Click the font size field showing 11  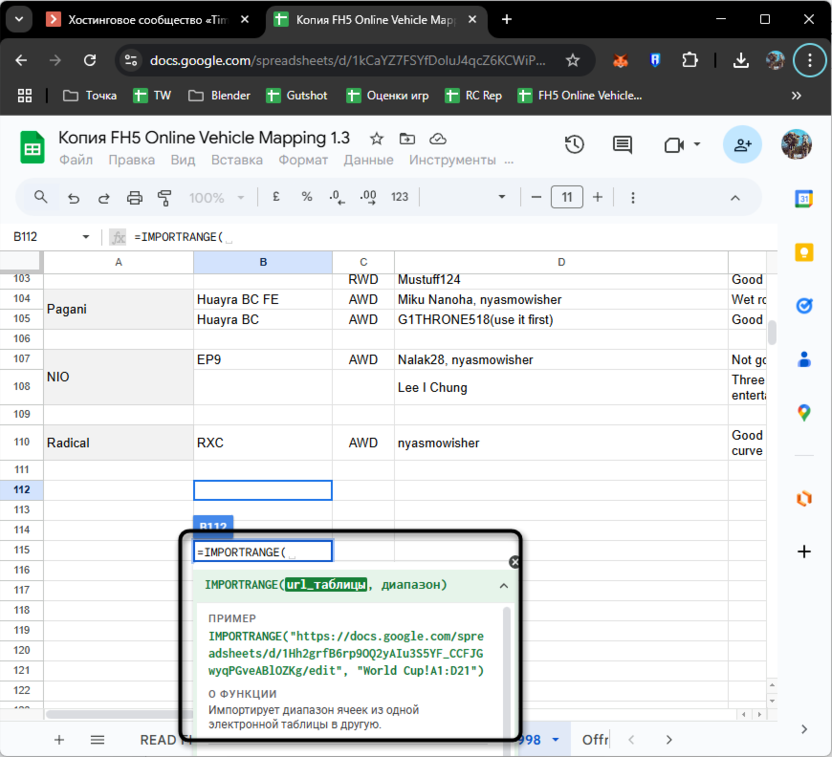click(566, 197)
